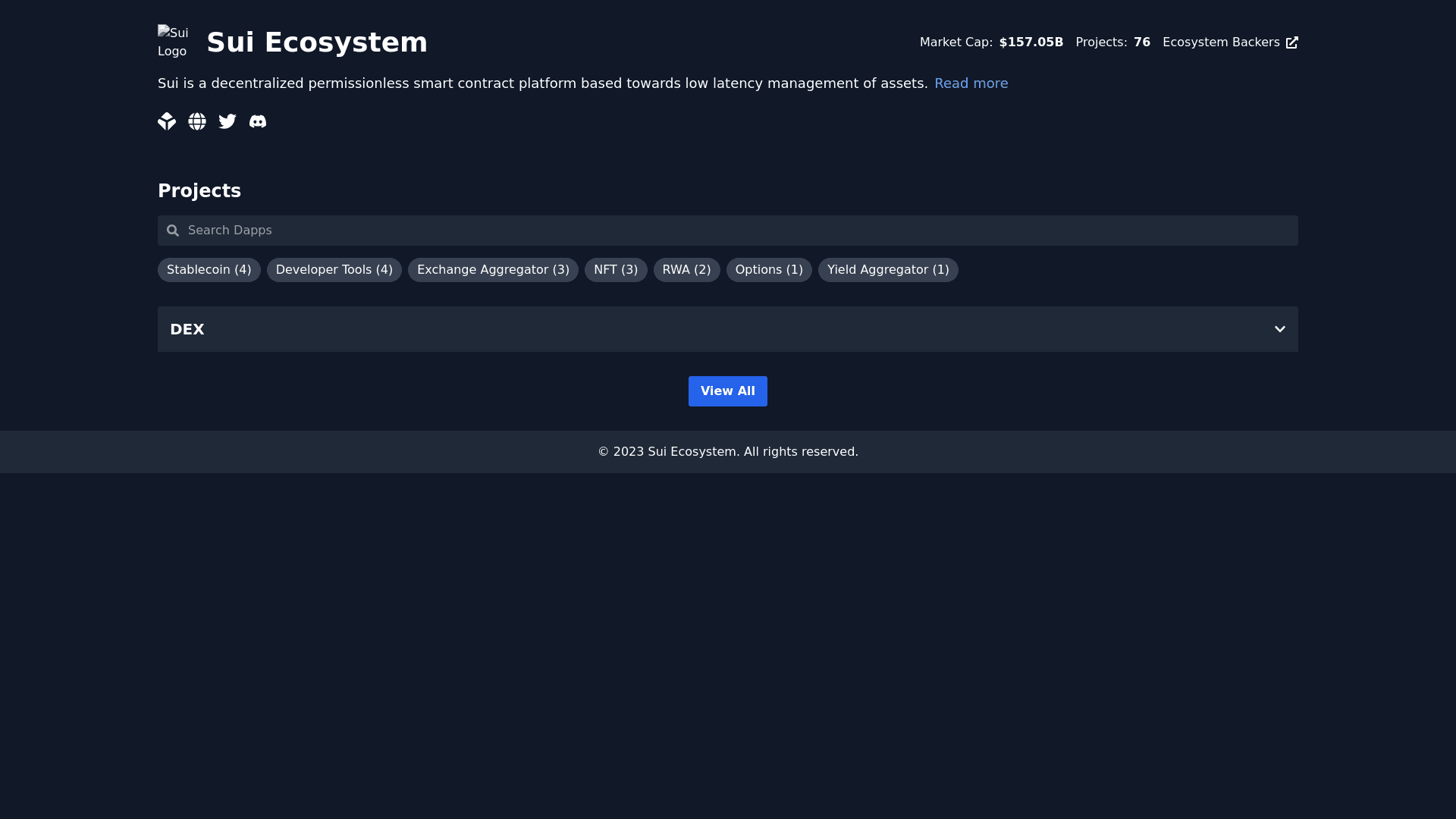Click the external link icon beside Ecosystem Backers
Image resolution: width=1456 pixels, height=819 pixels.
(1291, 42)
